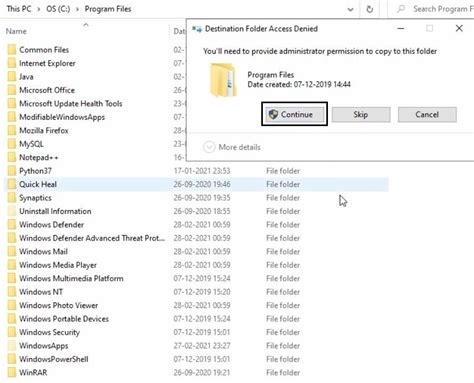Select WindowsPowerShell folder icon
This screenshot has width=474, height=383.
click(x=12, y=359)
